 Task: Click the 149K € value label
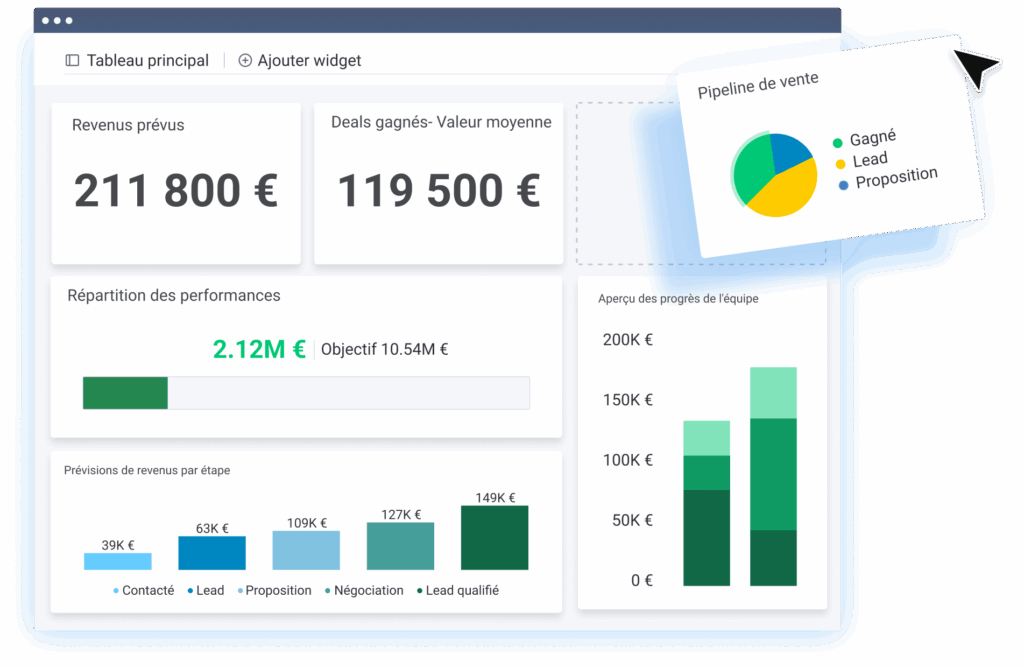tap(495, 498)
